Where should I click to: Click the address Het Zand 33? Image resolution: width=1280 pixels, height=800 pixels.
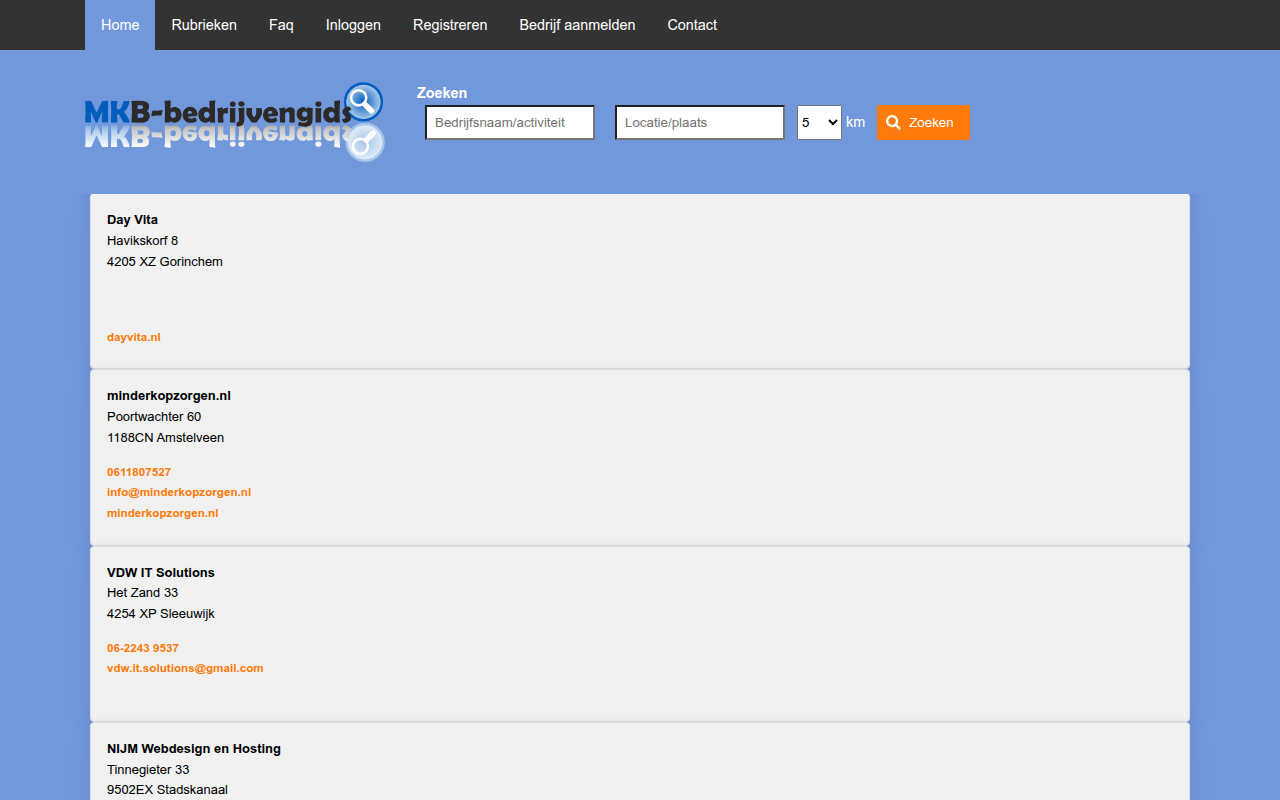[142, 593]
